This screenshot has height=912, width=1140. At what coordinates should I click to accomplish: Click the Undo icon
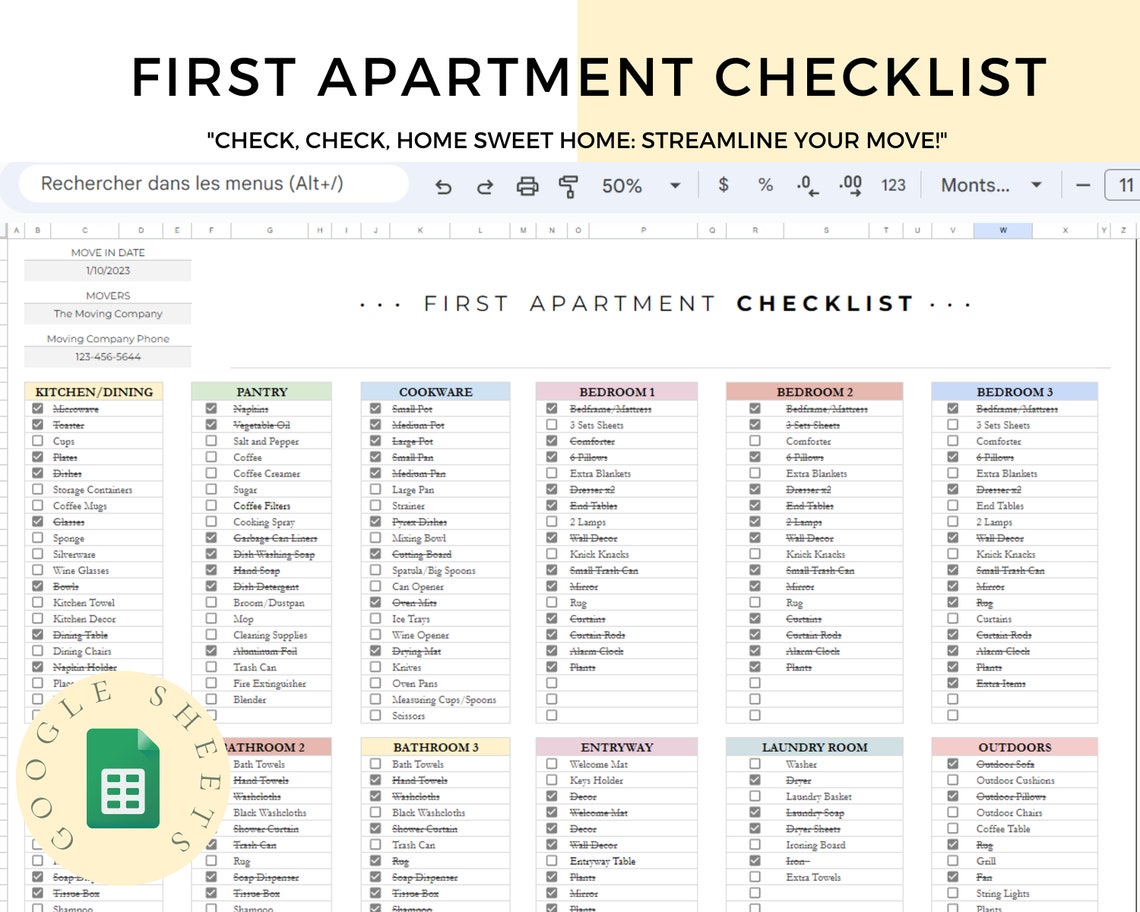coord(444,186)
